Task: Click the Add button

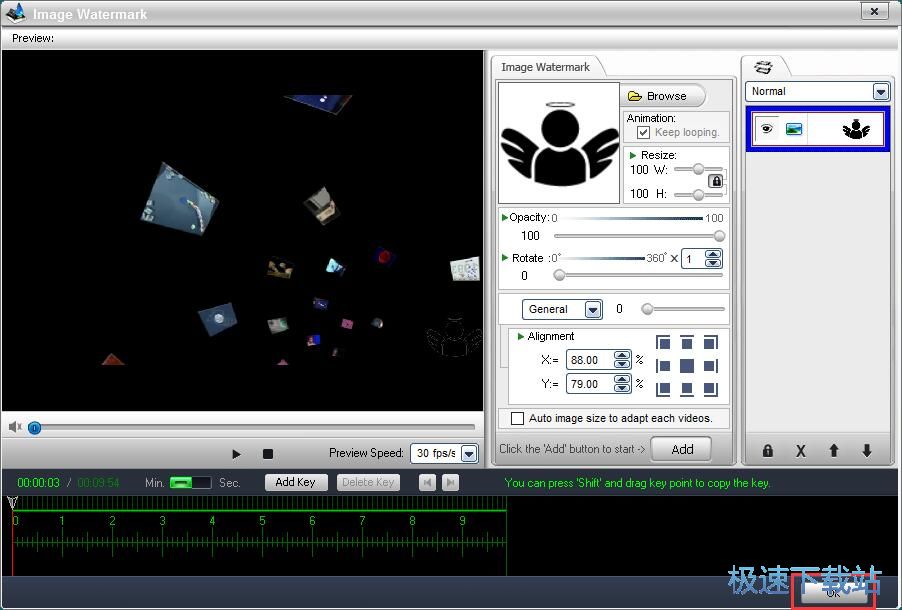Action: tap(682, 449)
